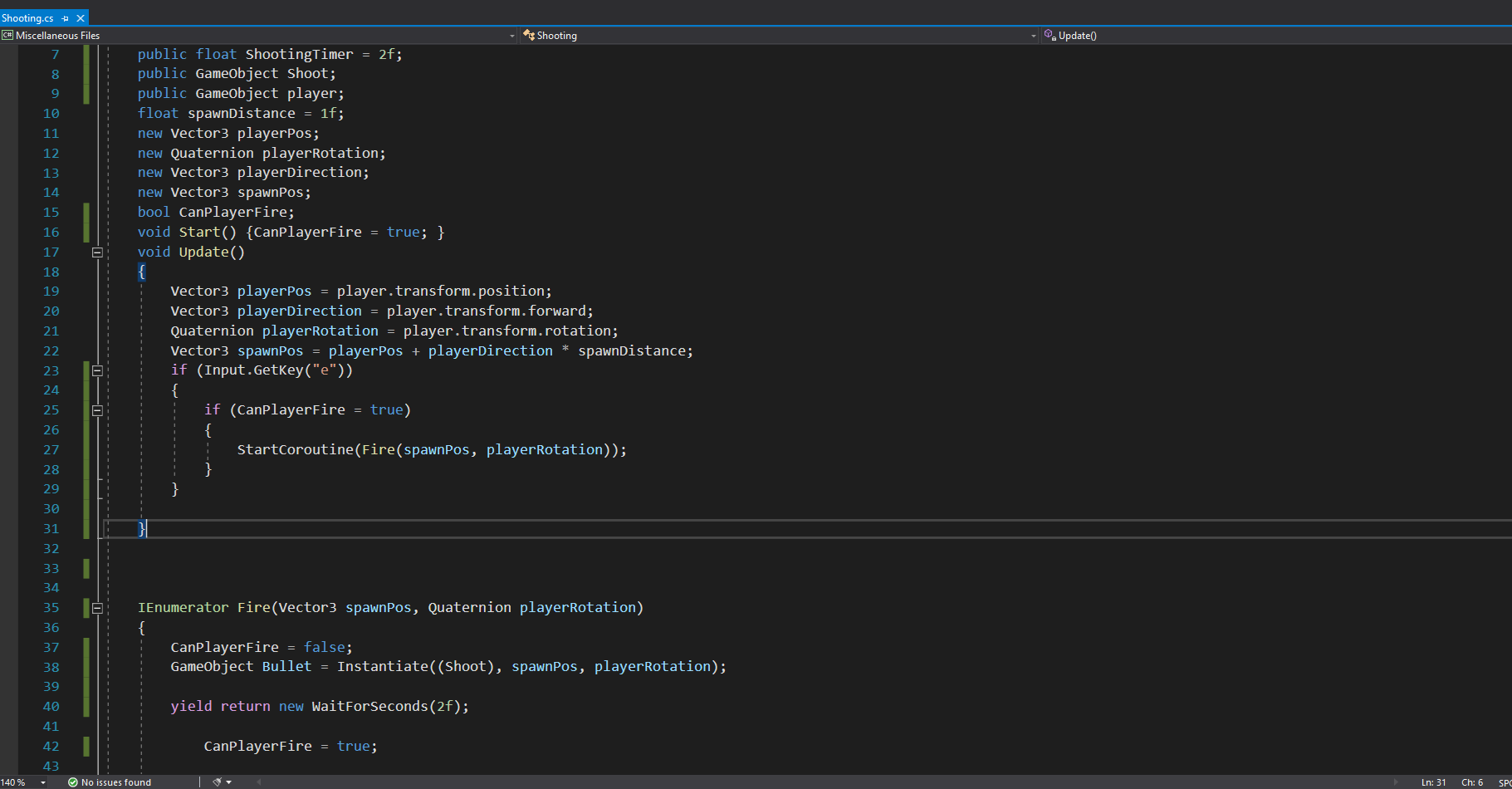Collapse the Input.GetKey if block
This screenshot has width=1512, height=789.
click(x=97, y=370)
